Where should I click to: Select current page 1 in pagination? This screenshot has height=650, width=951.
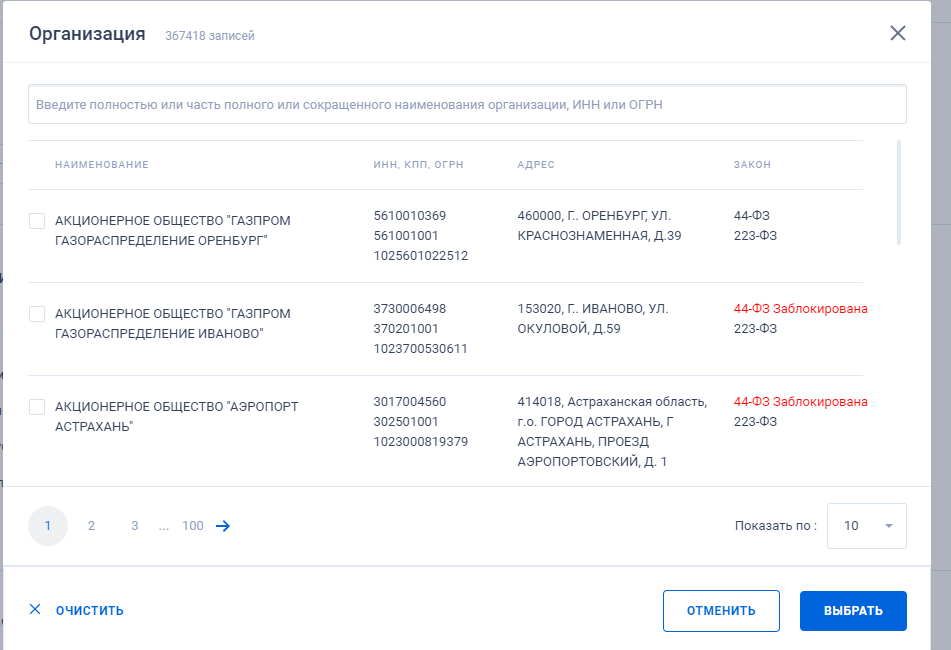point(48,526)
